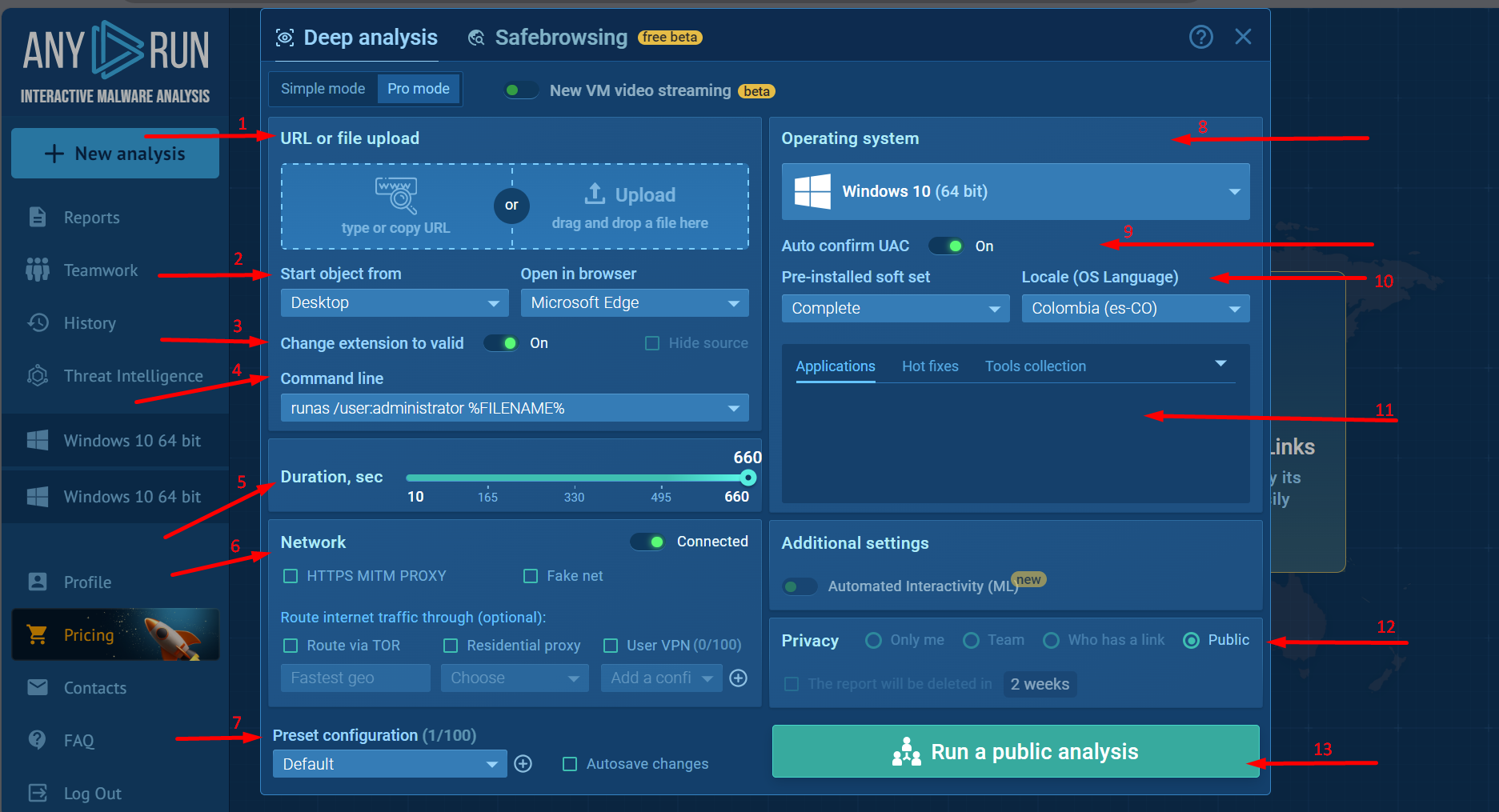Click the New analysis button

pyautogui.click(x=115, y=154)
